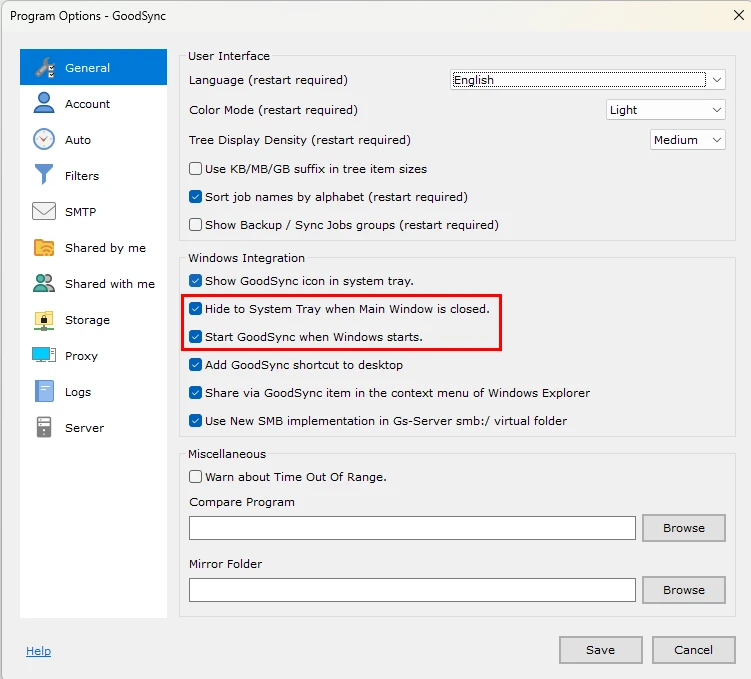Screen dimensions: 751x679
Task: Open the Language dropdown showing English
Action: [x=588, y=79]
